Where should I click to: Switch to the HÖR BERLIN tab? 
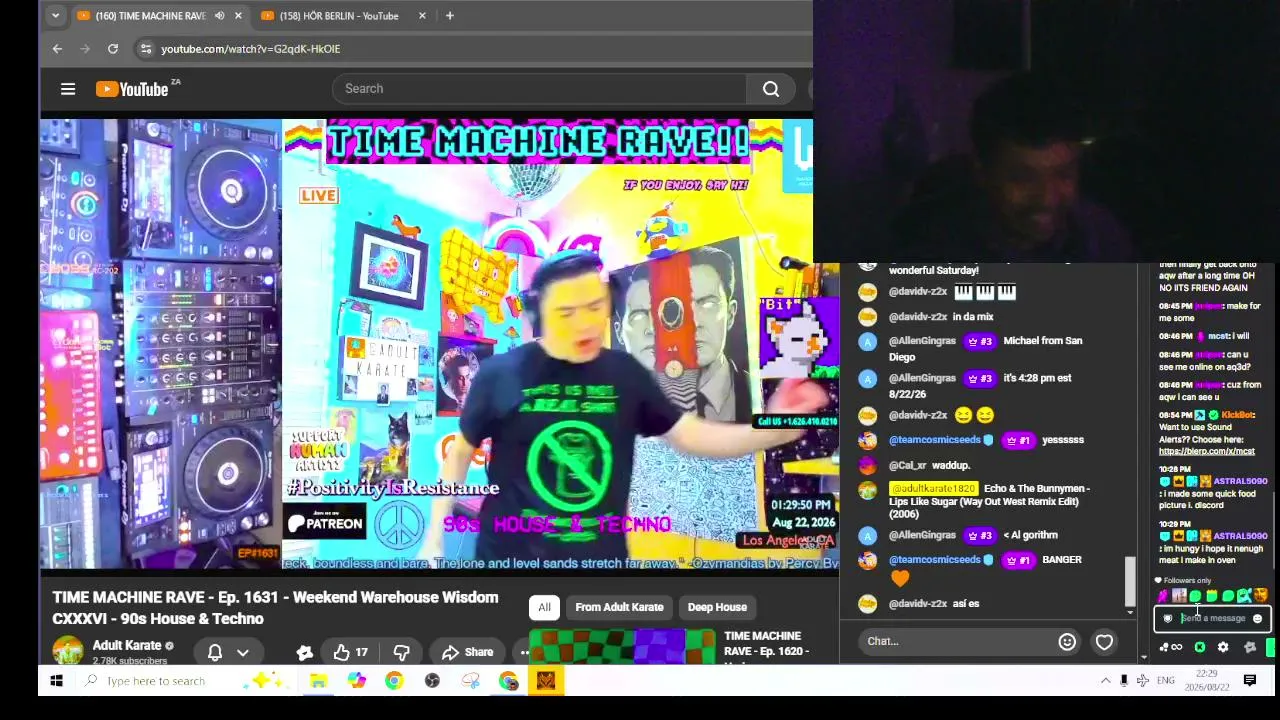pos(339,16)
